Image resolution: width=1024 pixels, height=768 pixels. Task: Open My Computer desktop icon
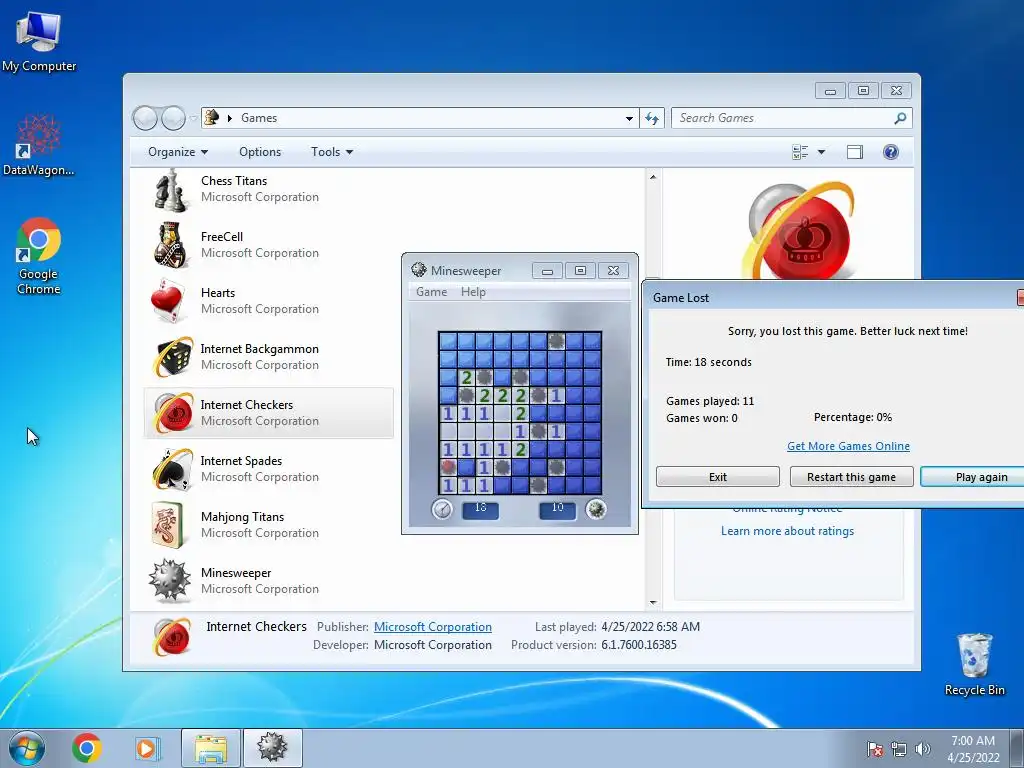pos(39,42)
